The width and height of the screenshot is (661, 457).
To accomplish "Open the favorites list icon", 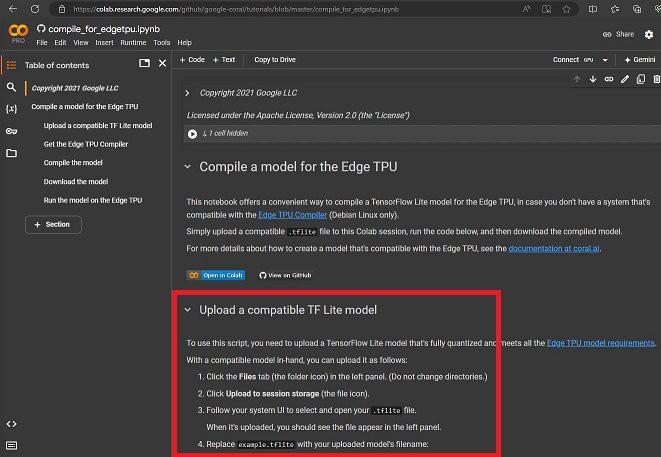I will (615, 9).
